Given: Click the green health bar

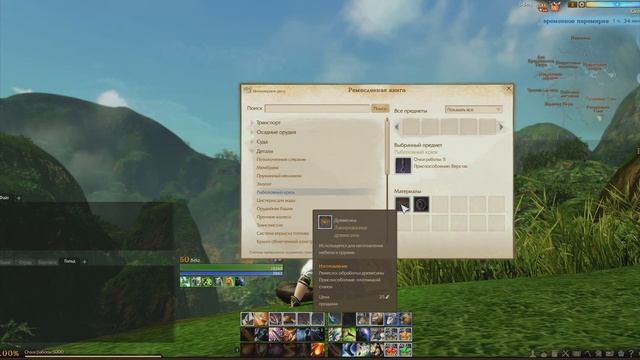Looking at the screenshot, I should pyautogui.click(x=231, y=268).
